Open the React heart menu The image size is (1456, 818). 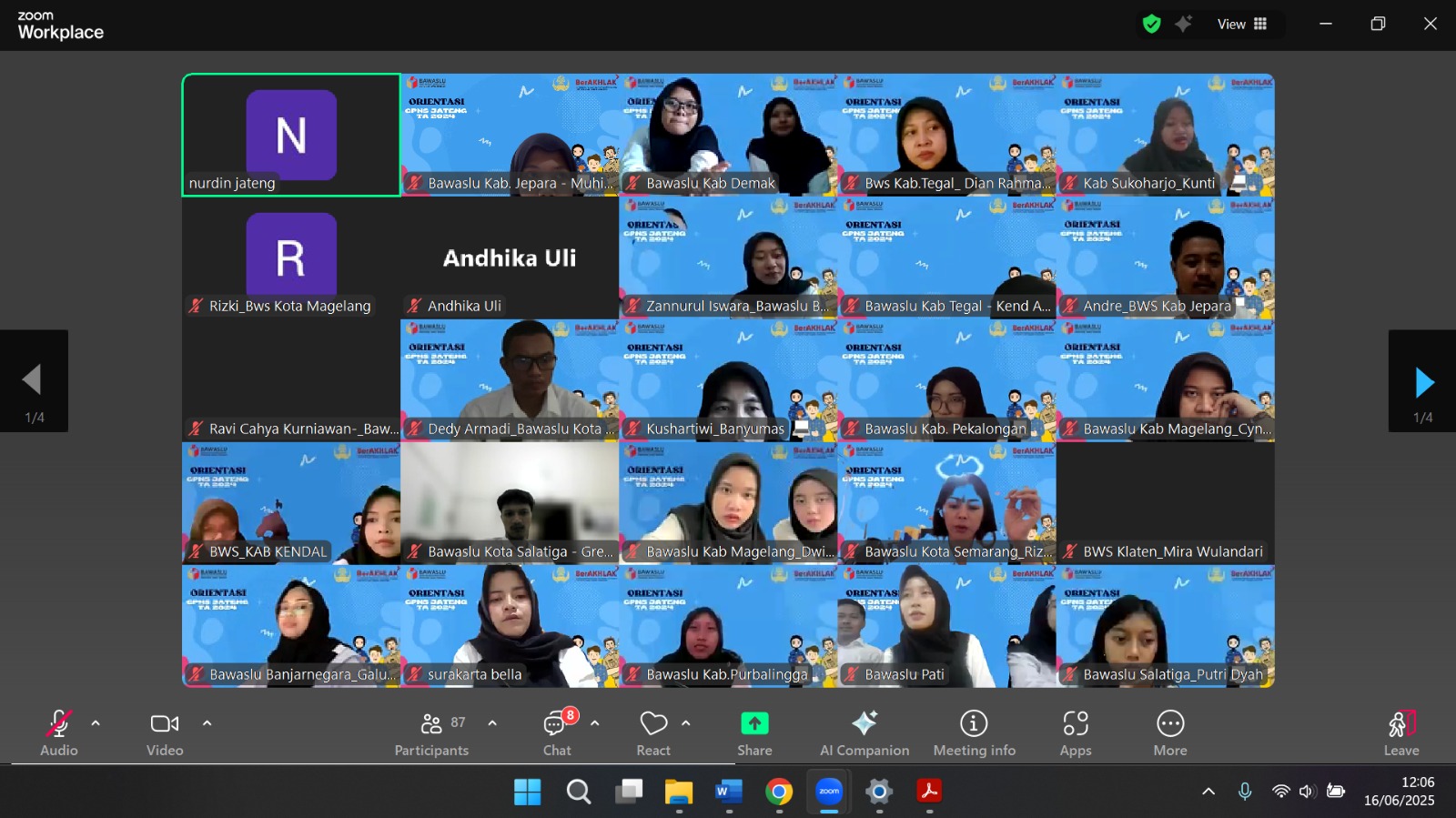click(653, 732)
